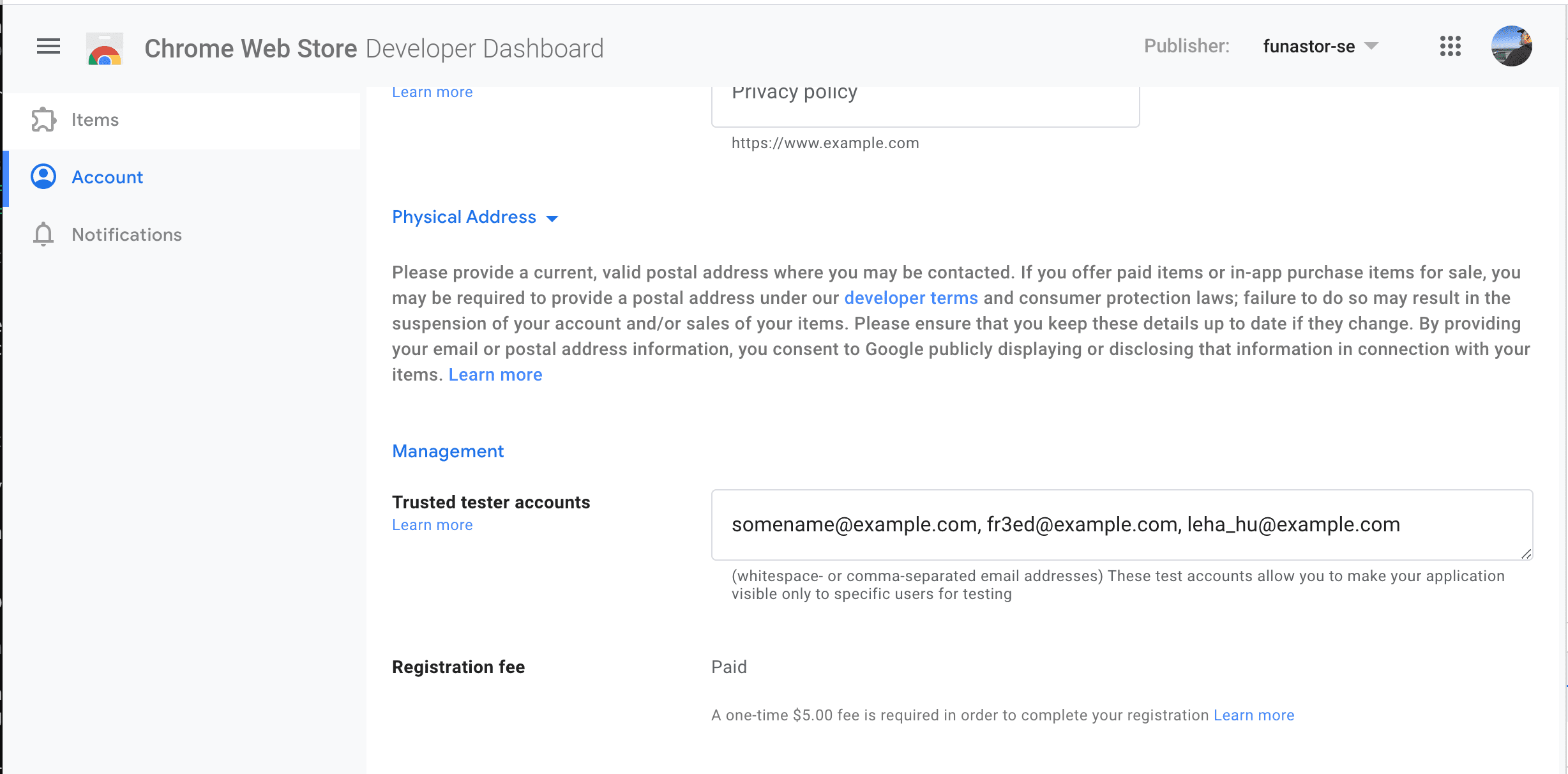Click the Account sidebar tab
Screen dimensions: 1568x774
(107, 177)
